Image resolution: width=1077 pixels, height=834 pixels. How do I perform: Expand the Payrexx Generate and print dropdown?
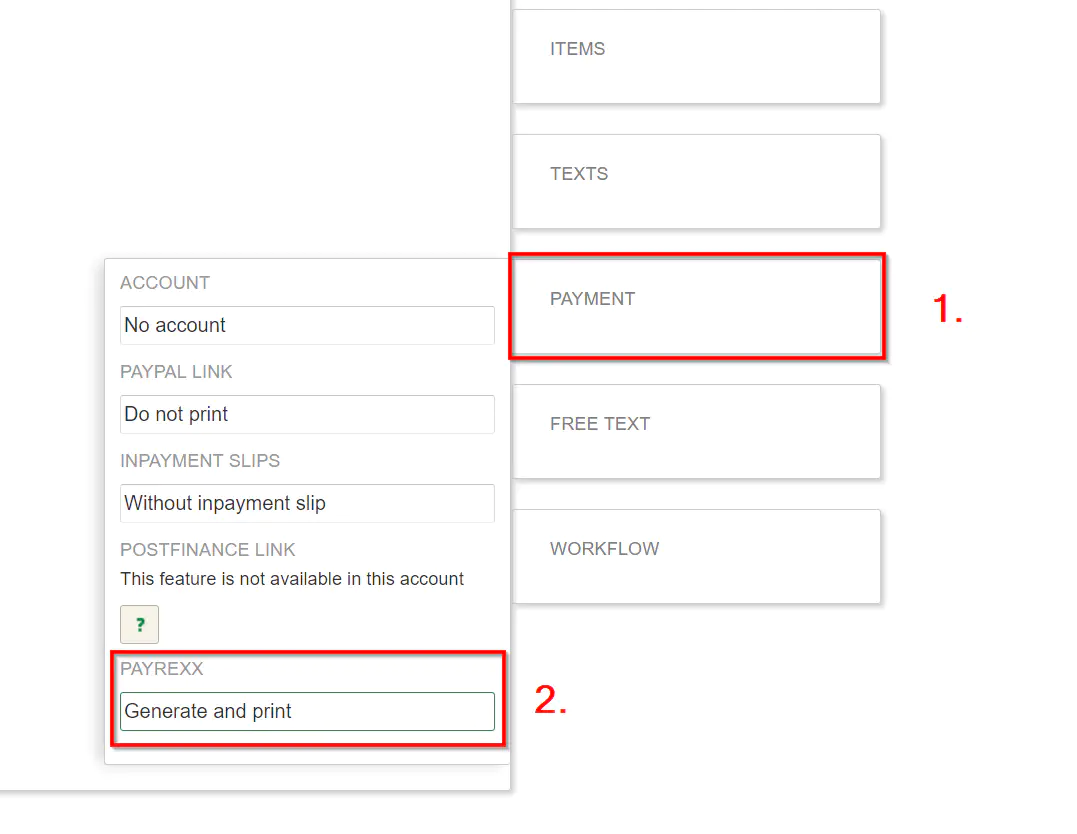click(x=307, y=711)
